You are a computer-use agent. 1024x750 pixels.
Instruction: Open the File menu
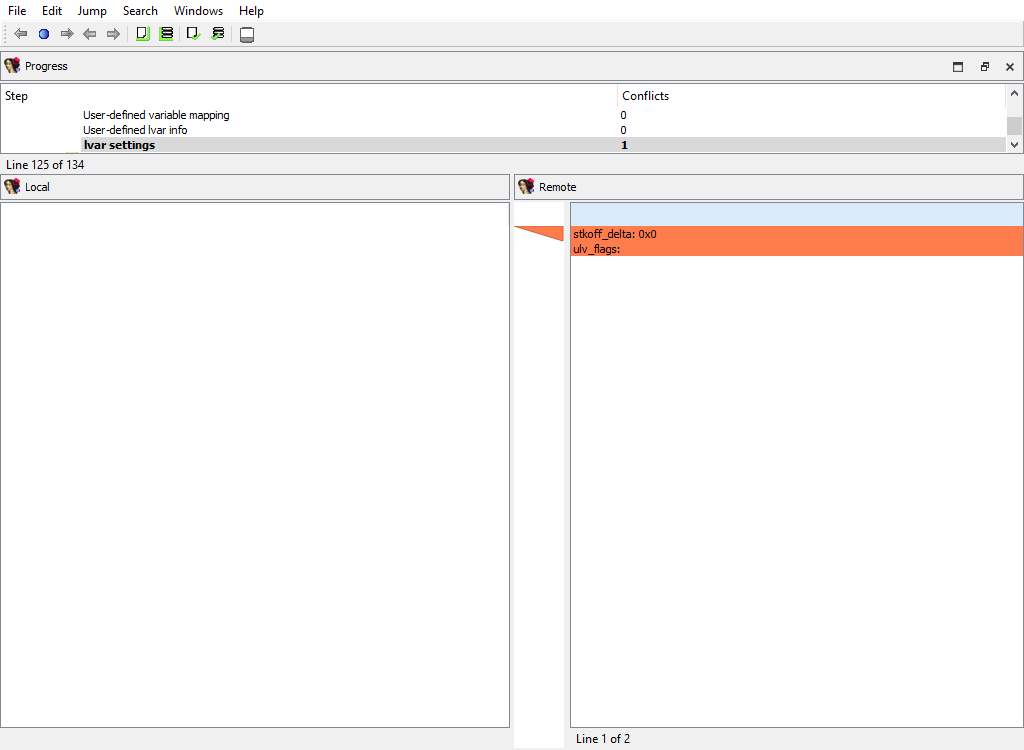pyautogui.click(x=17, y=11)
